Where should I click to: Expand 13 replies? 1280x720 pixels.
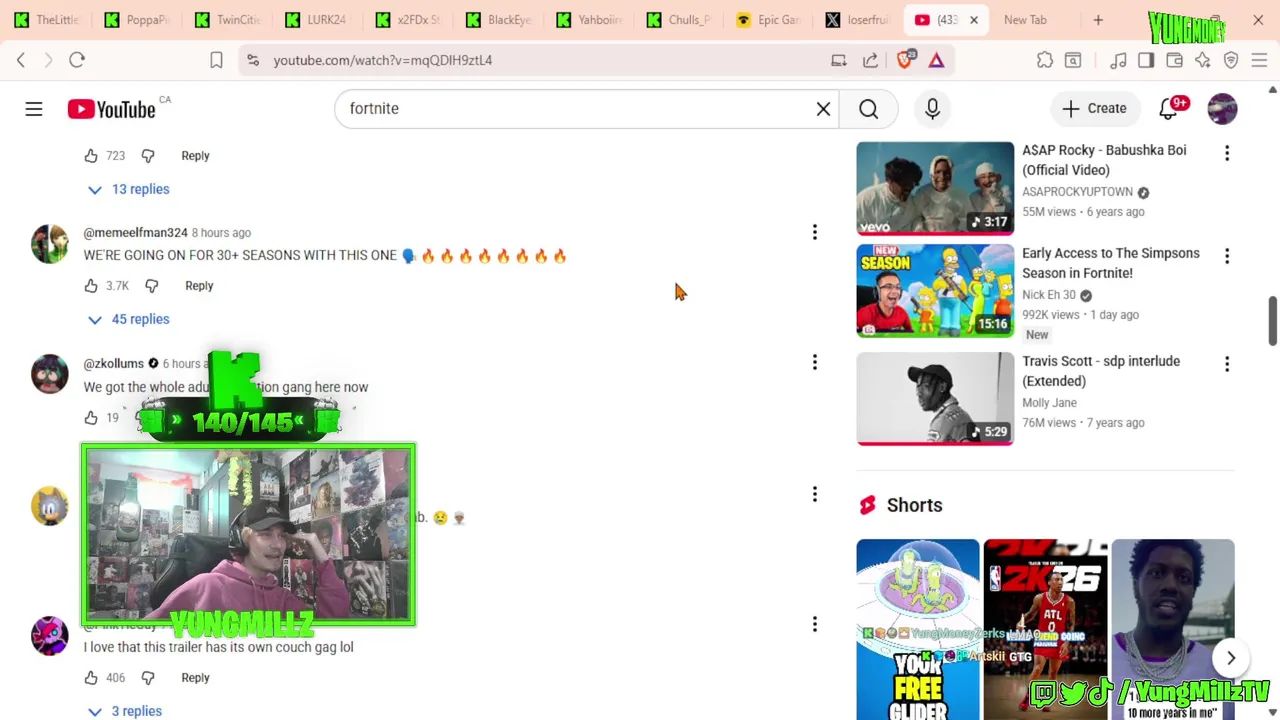click(128, 189)
